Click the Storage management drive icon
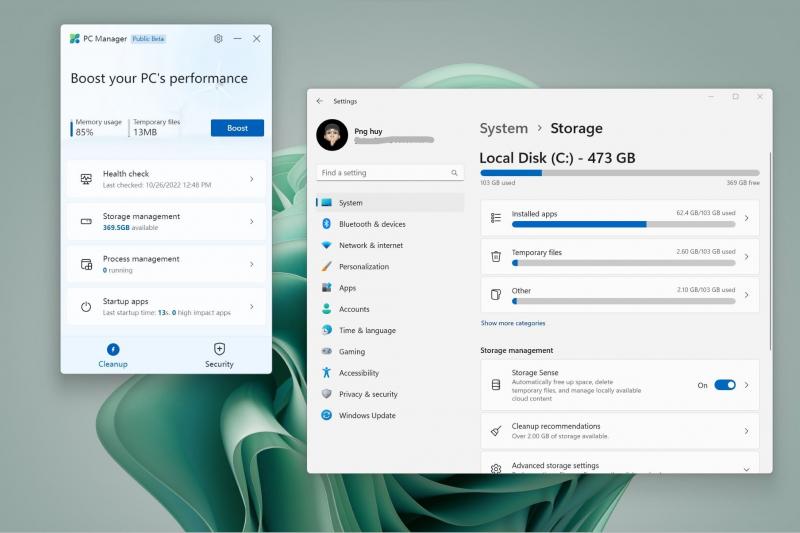The image size is (800, 533). coord(86,221)
